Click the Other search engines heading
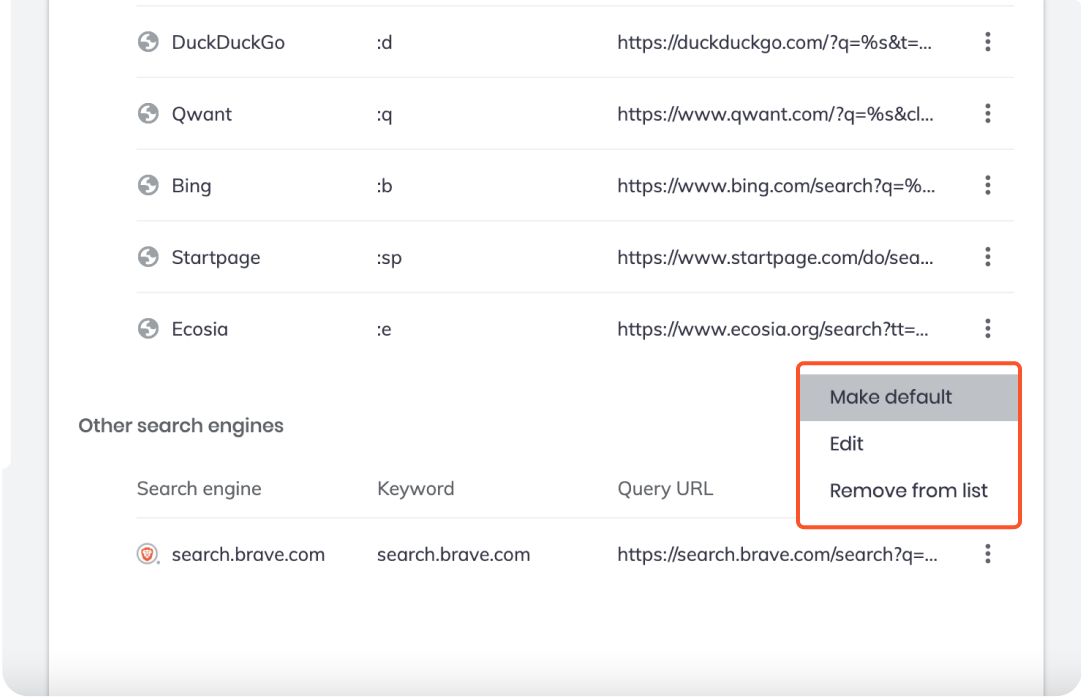 pos(181,426)
